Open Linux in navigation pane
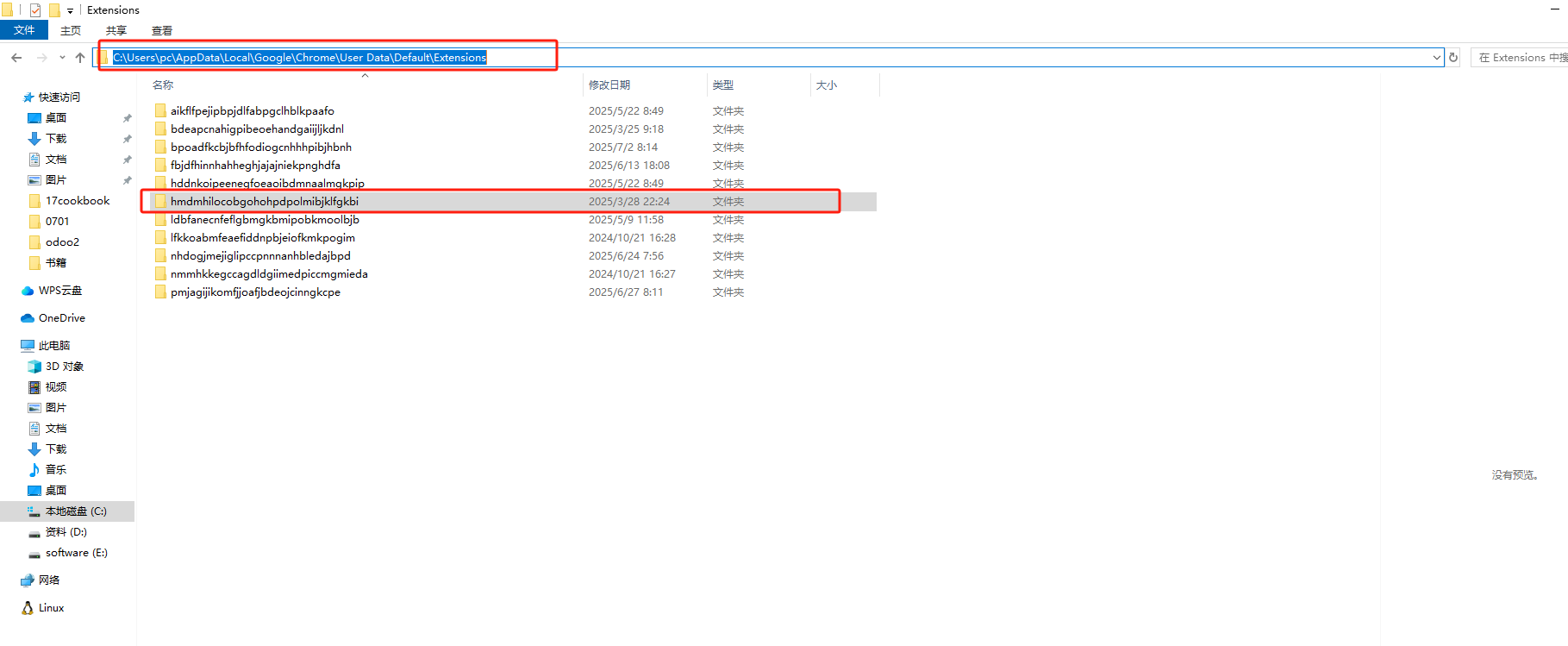1568x646 pixels. [52, 608]
